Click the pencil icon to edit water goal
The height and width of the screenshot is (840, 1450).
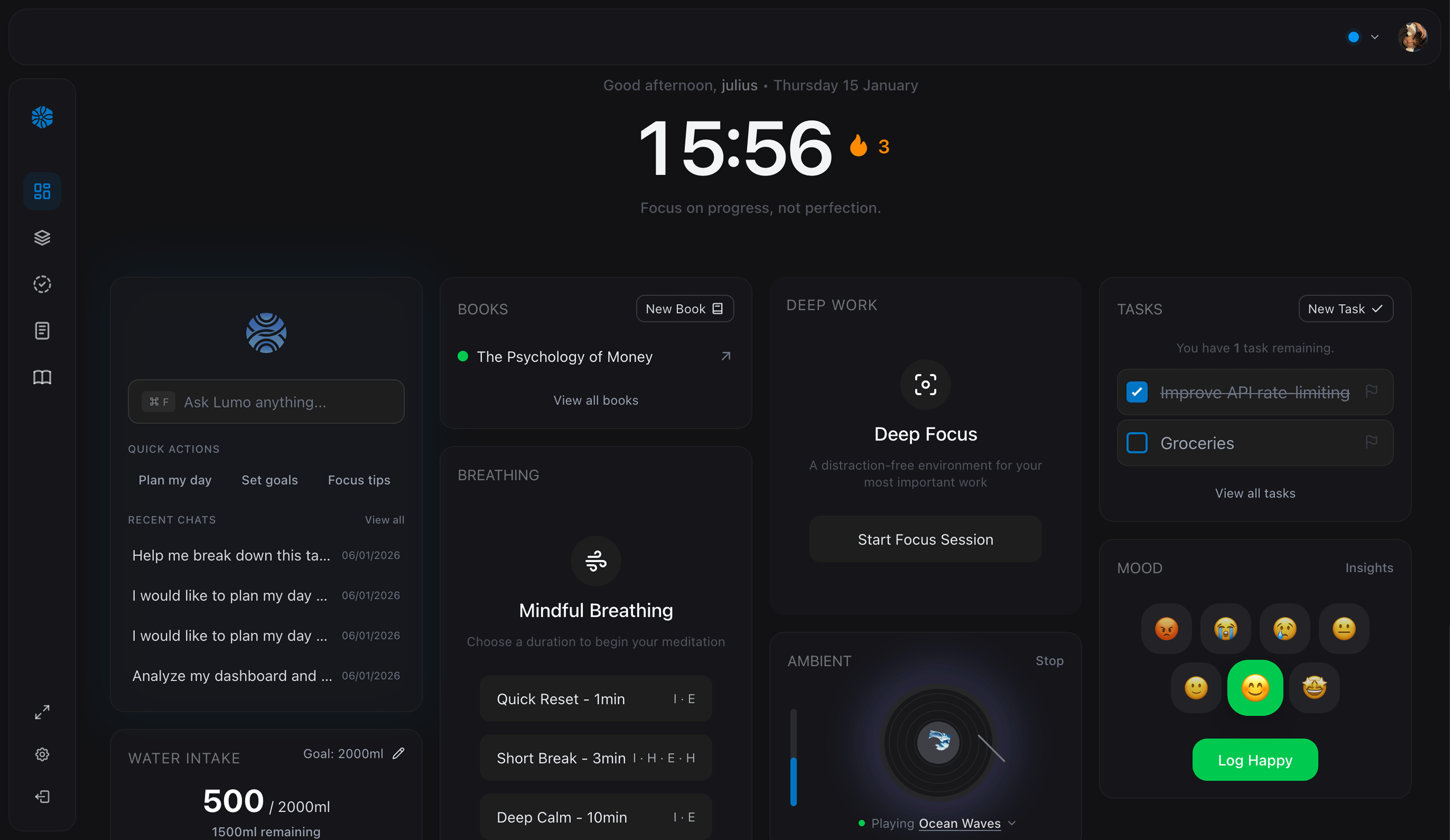(400, 753)
